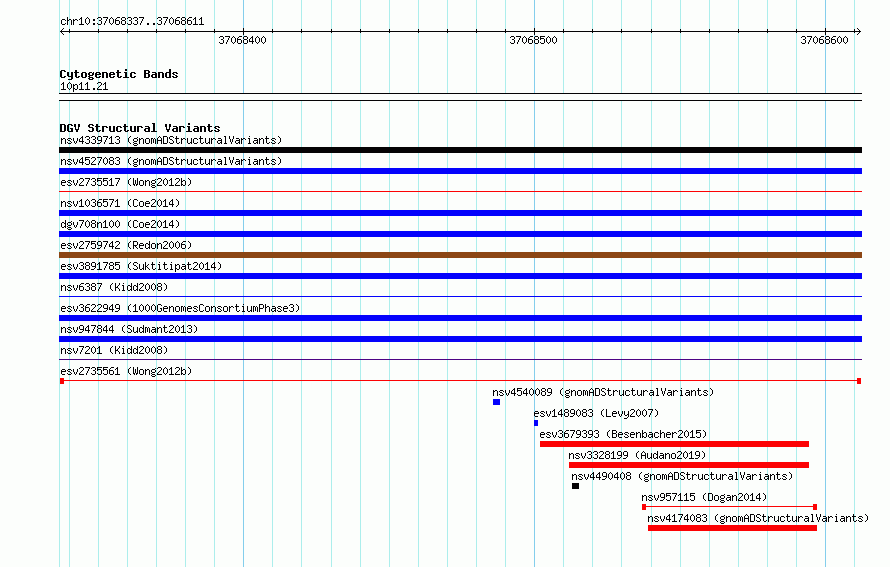The width and height of the screenshot is (890, 567).
Task: Click the blue bar of nsv4527083
Action: [460, 171]
